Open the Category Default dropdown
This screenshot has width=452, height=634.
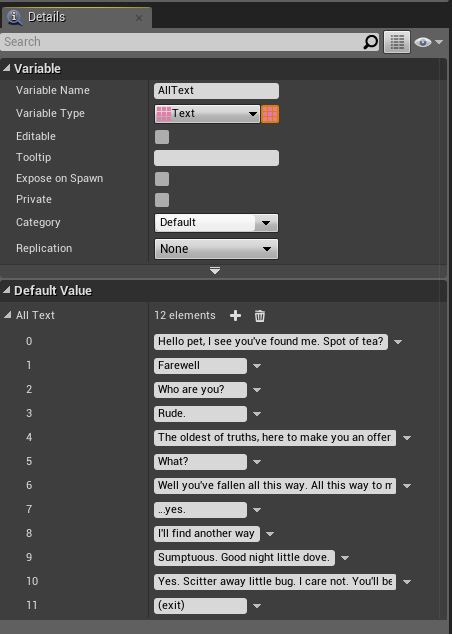(216, 223)
